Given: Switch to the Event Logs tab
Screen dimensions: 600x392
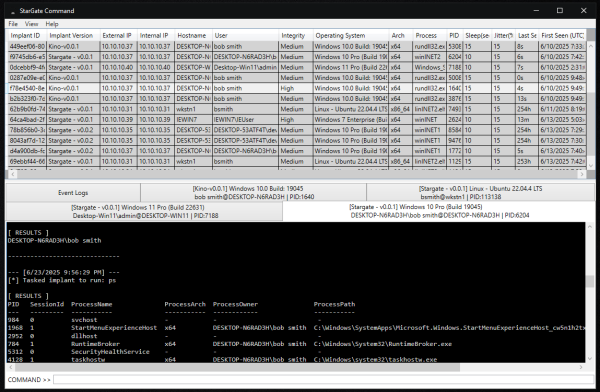Looking at the screenshot, I should pyautogui.click(x=73, y=193).
